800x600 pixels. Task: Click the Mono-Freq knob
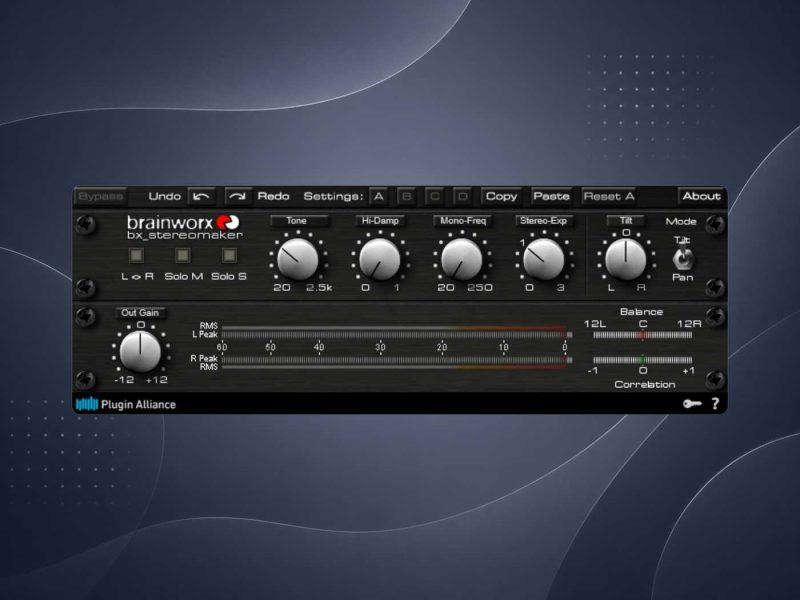tap(462, 259)
